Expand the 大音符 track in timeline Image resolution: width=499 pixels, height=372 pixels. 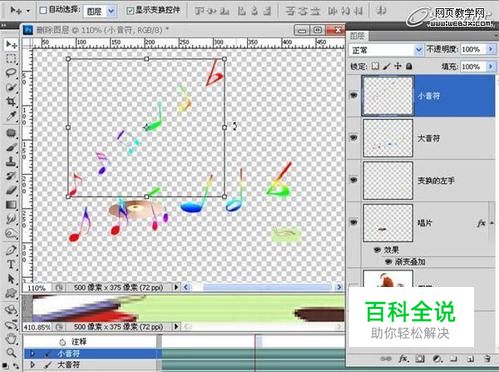point(33,364)
